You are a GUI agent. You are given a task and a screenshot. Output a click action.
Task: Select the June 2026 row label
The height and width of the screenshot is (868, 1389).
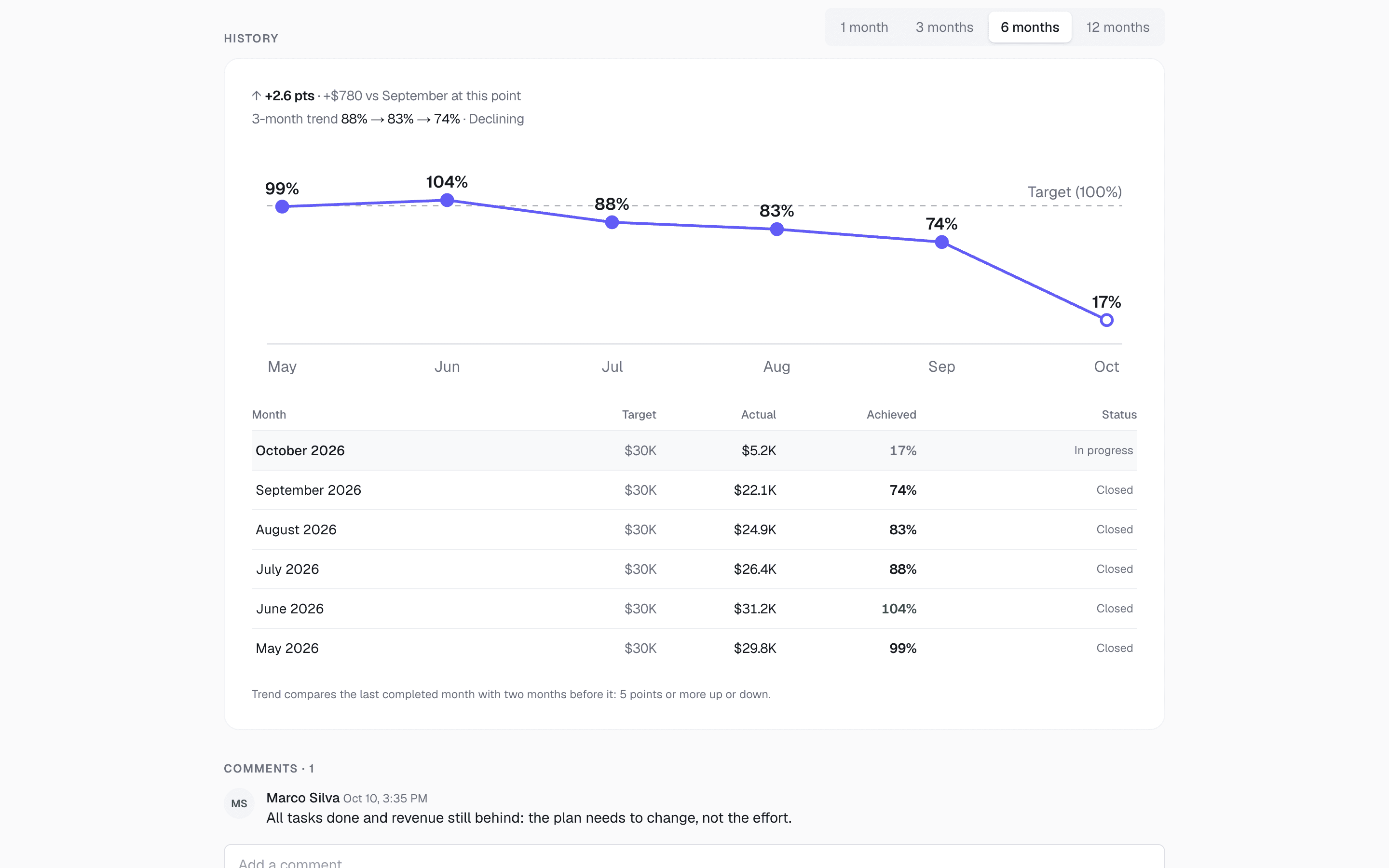[290, 609]
